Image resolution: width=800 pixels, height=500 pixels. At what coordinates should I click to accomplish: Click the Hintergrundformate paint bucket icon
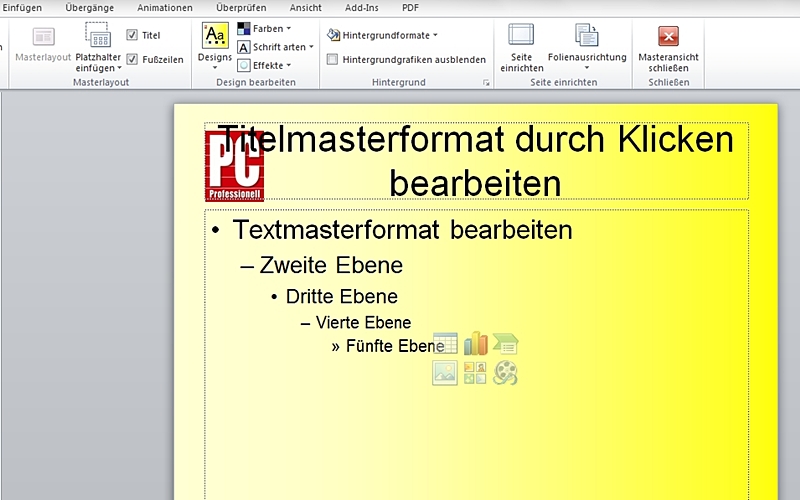[x=333, y=35]
